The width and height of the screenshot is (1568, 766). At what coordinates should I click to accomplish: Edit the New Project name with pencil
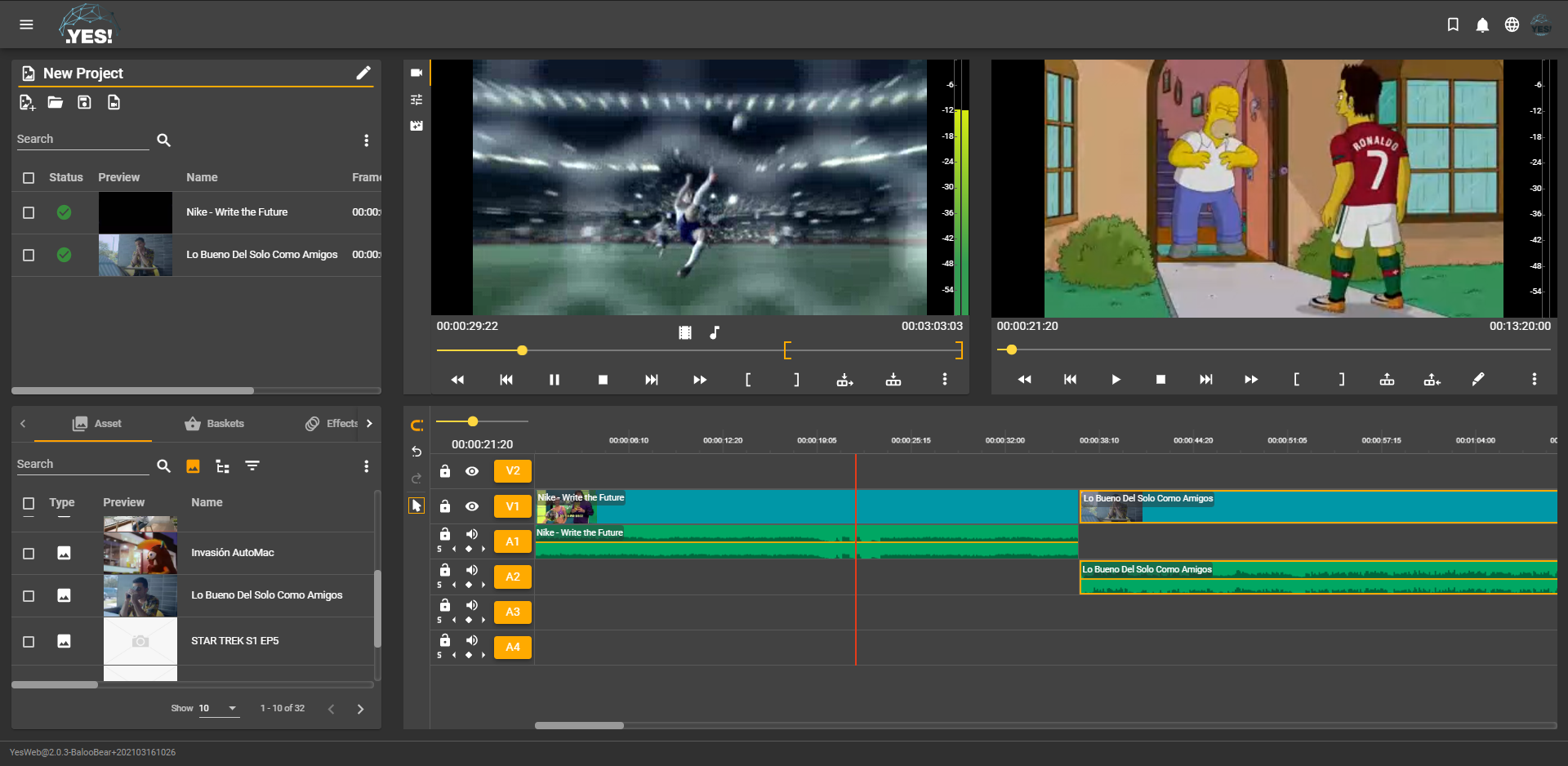point(363,73)
